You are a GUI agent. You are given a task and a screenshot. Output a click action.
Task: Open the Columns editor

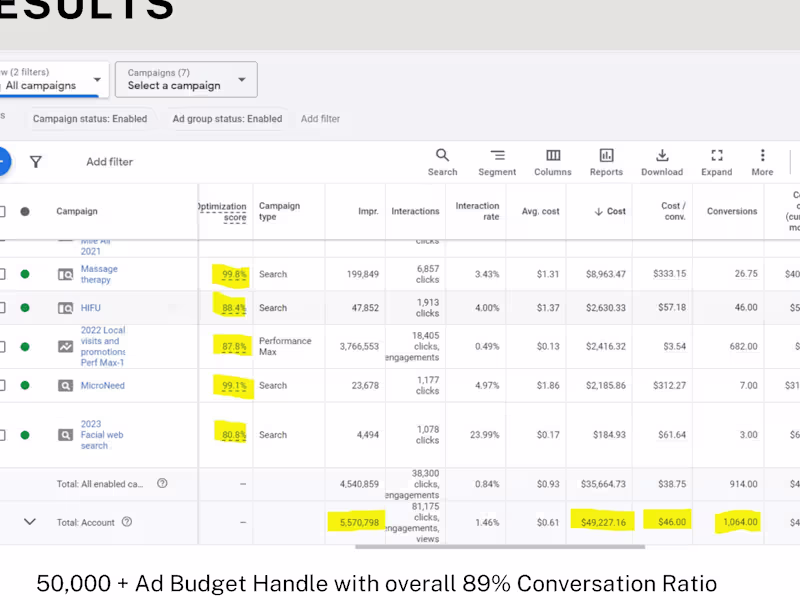pos(553,162)
